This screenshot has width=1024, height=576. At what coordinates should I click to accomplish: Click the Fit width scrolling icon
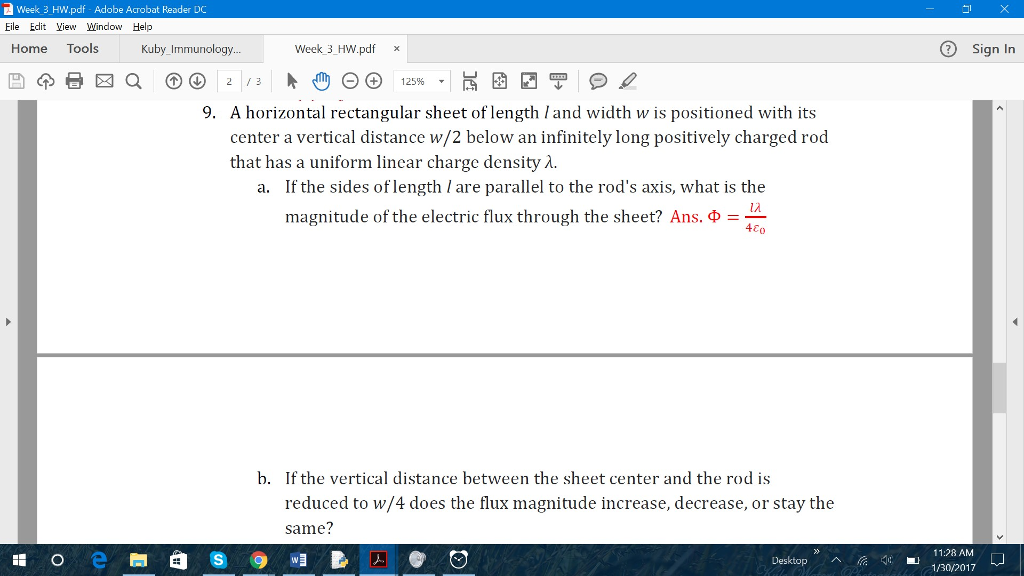point(470,81)
